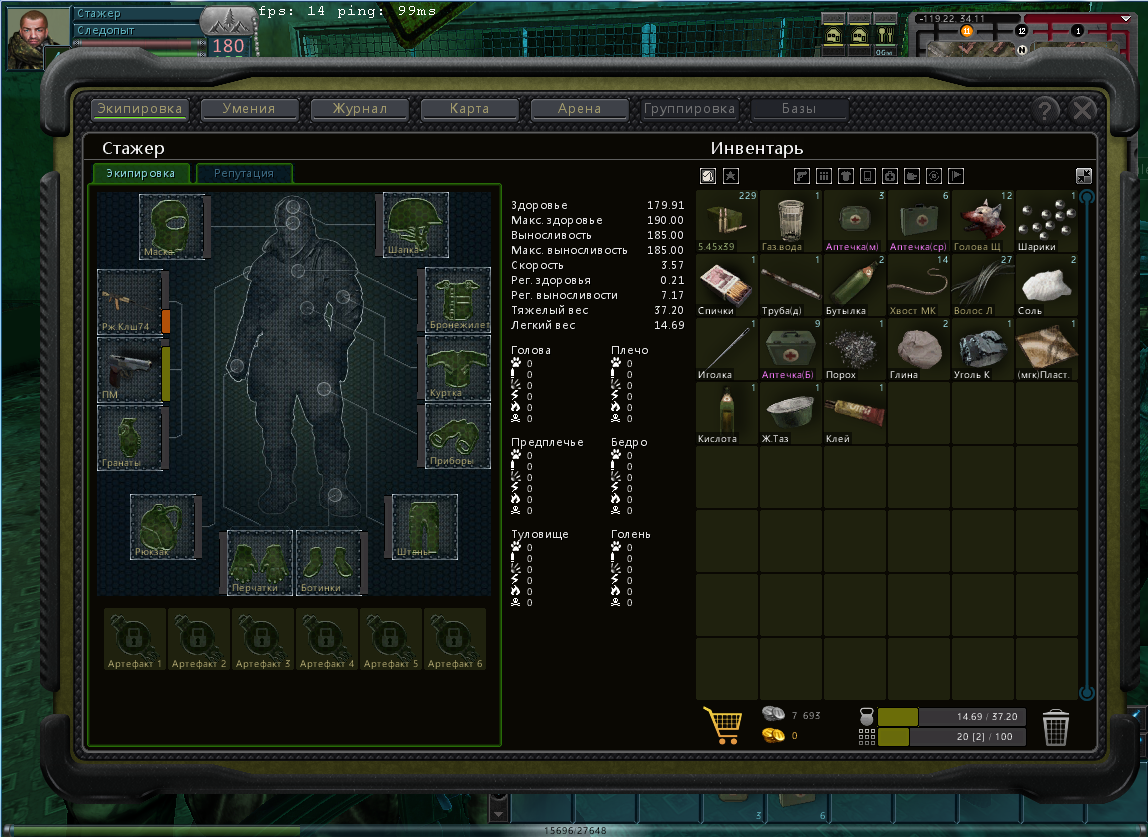Select the Труба(д) item

coord(791,286)
